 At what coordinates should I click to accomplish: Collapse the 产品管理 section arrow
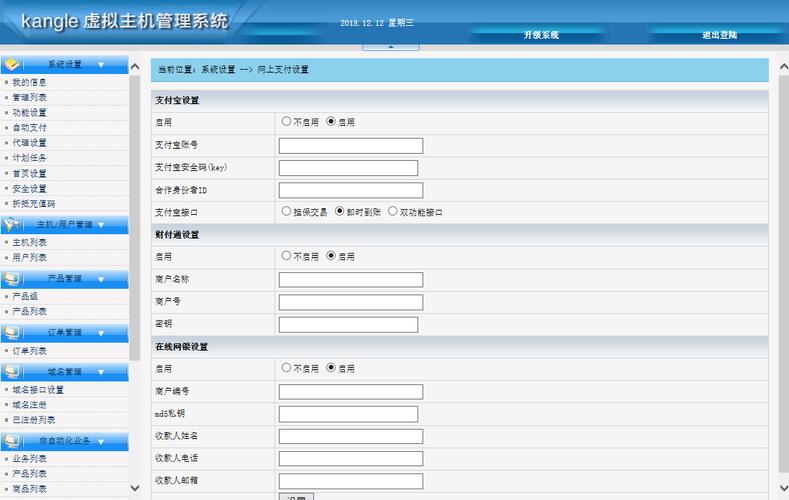click(101, 279)
